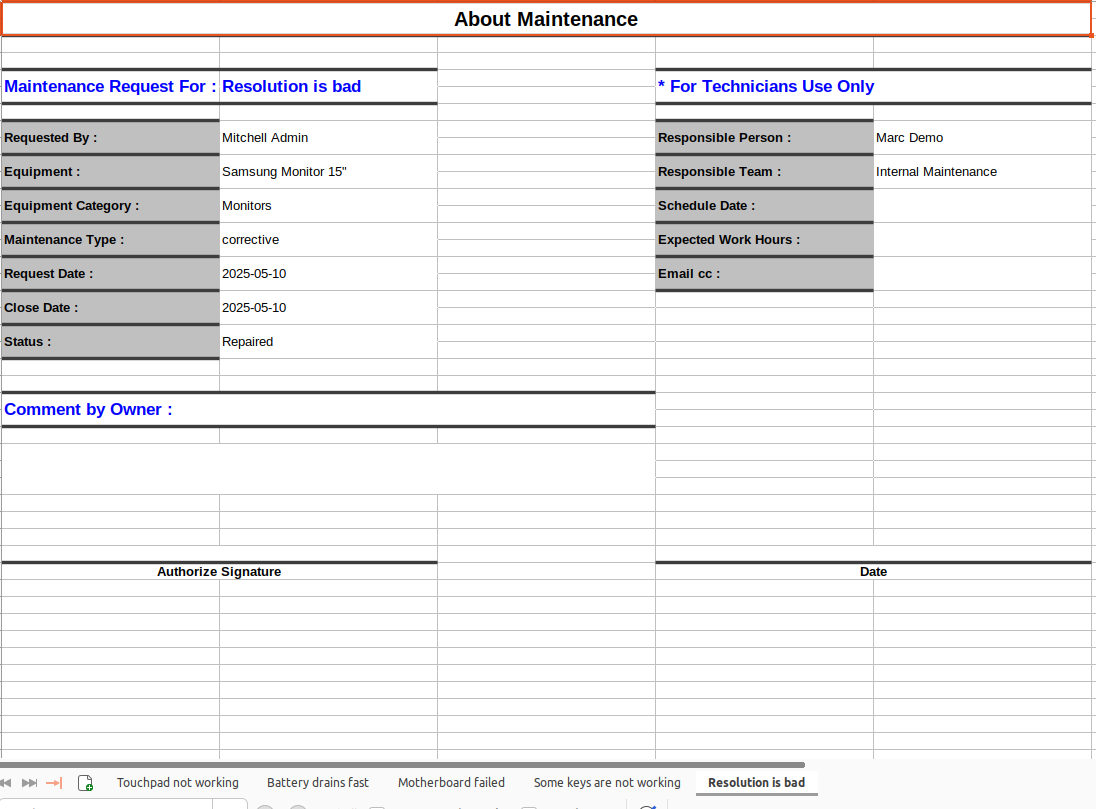Click the Status label cell

click(110, 342)
